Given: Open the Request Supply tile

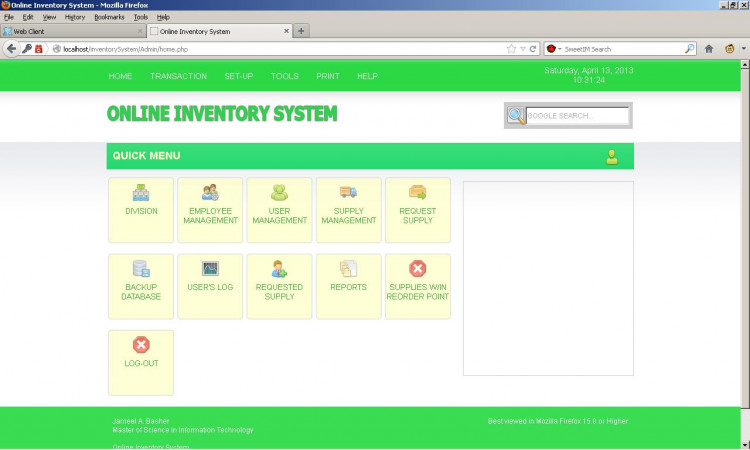Looking at the screenshot, I should tap(417, 193).
